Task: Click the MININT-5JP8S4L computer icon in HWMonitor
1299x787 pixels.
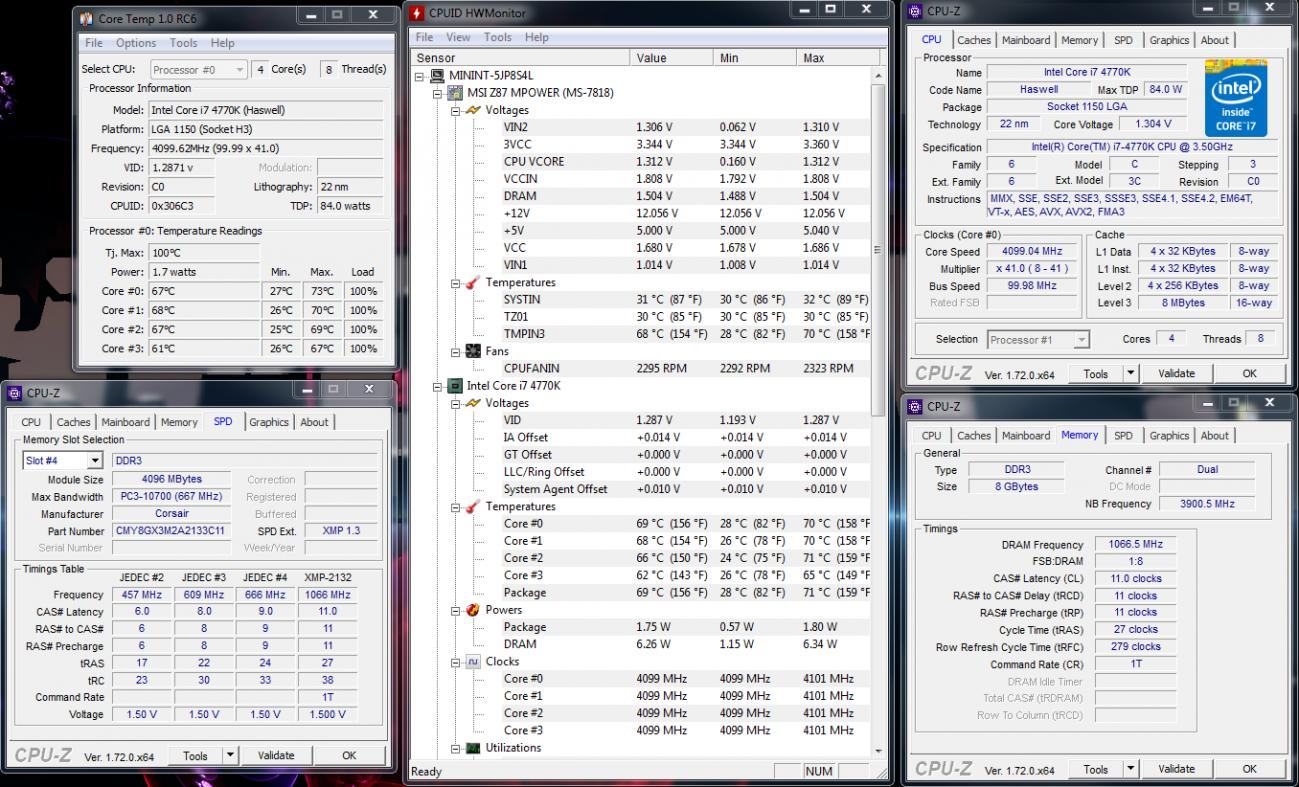Action: [x=437, y=75]
